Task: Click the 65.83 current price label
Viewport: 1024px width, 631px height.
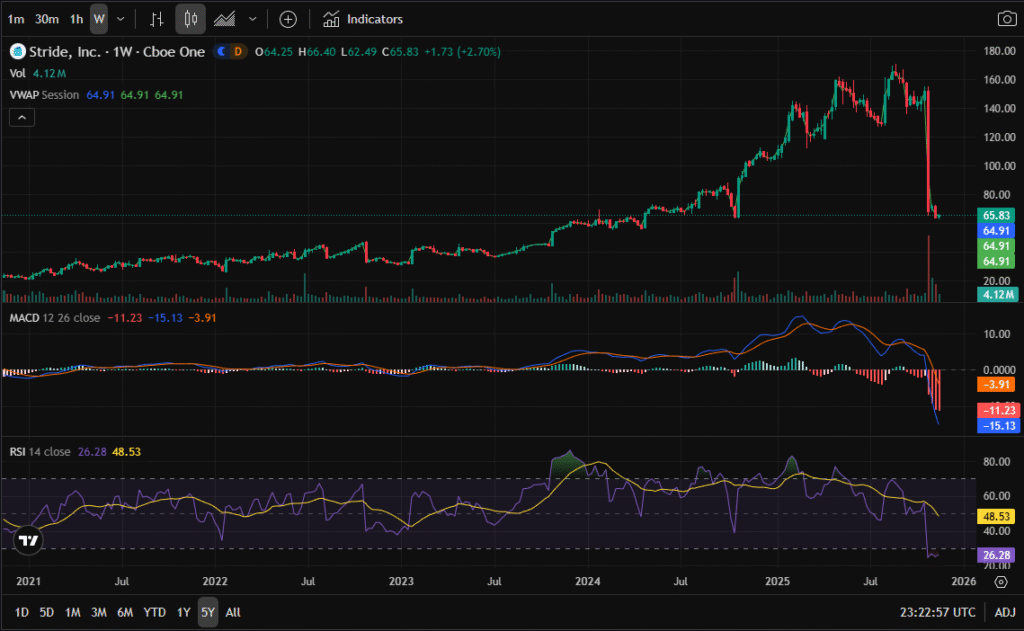Action: [997, 215]
